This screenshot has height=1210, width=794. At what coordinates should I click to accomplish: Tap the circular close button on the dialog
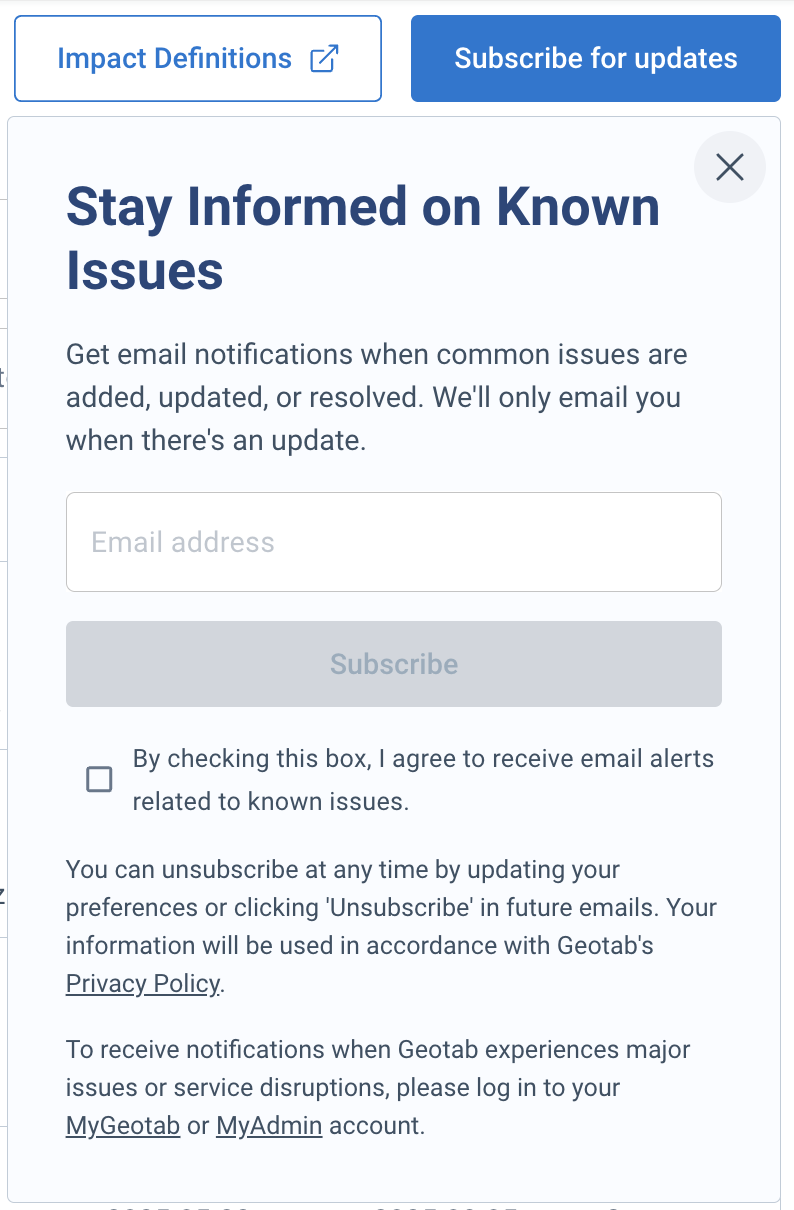[729, 167]
